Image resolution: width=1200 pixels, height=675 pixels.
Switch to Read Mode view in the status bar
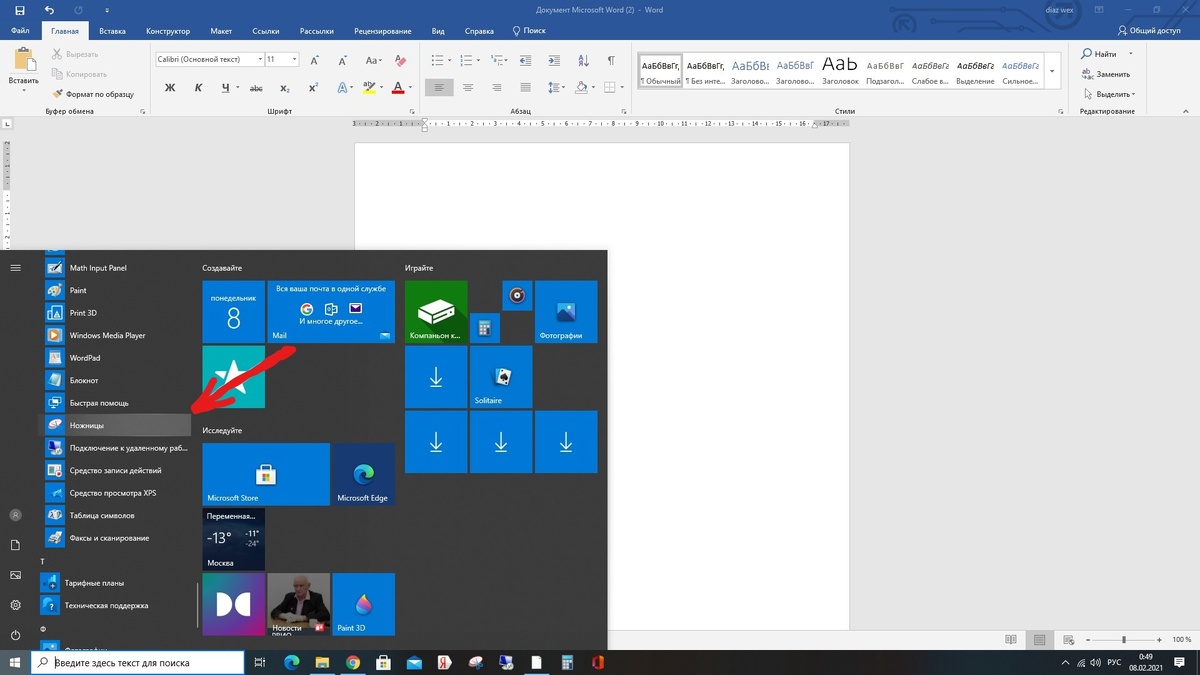pyautogui.click(x=1011, y=640)
